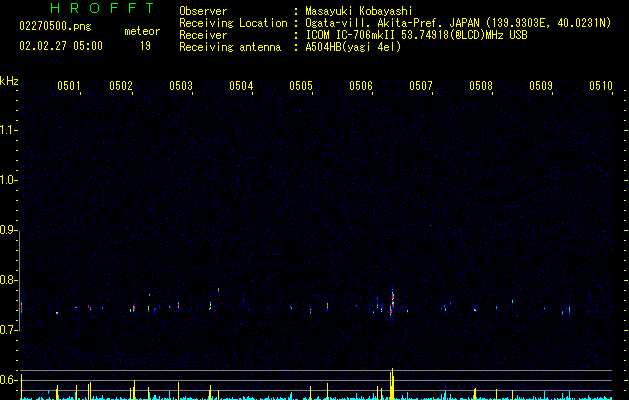Click the 0502 time marker
Viewport: 629px width, 400px height.
(x=121, y=86)
